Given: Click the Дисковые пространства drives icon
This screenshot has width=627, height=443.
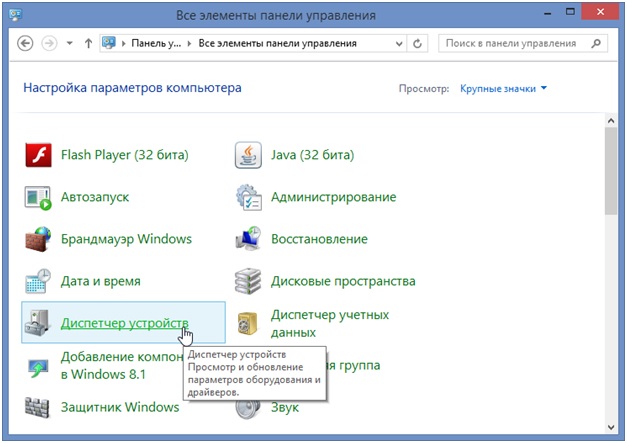Looking at the screenshot, I should (248, 281).
